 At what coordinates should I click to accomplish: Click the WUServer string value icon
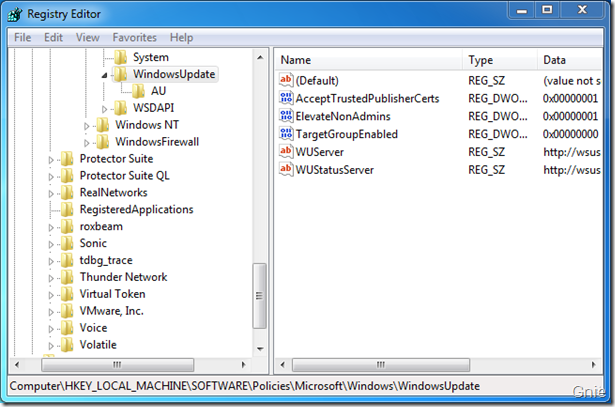[x=286, y=151]
